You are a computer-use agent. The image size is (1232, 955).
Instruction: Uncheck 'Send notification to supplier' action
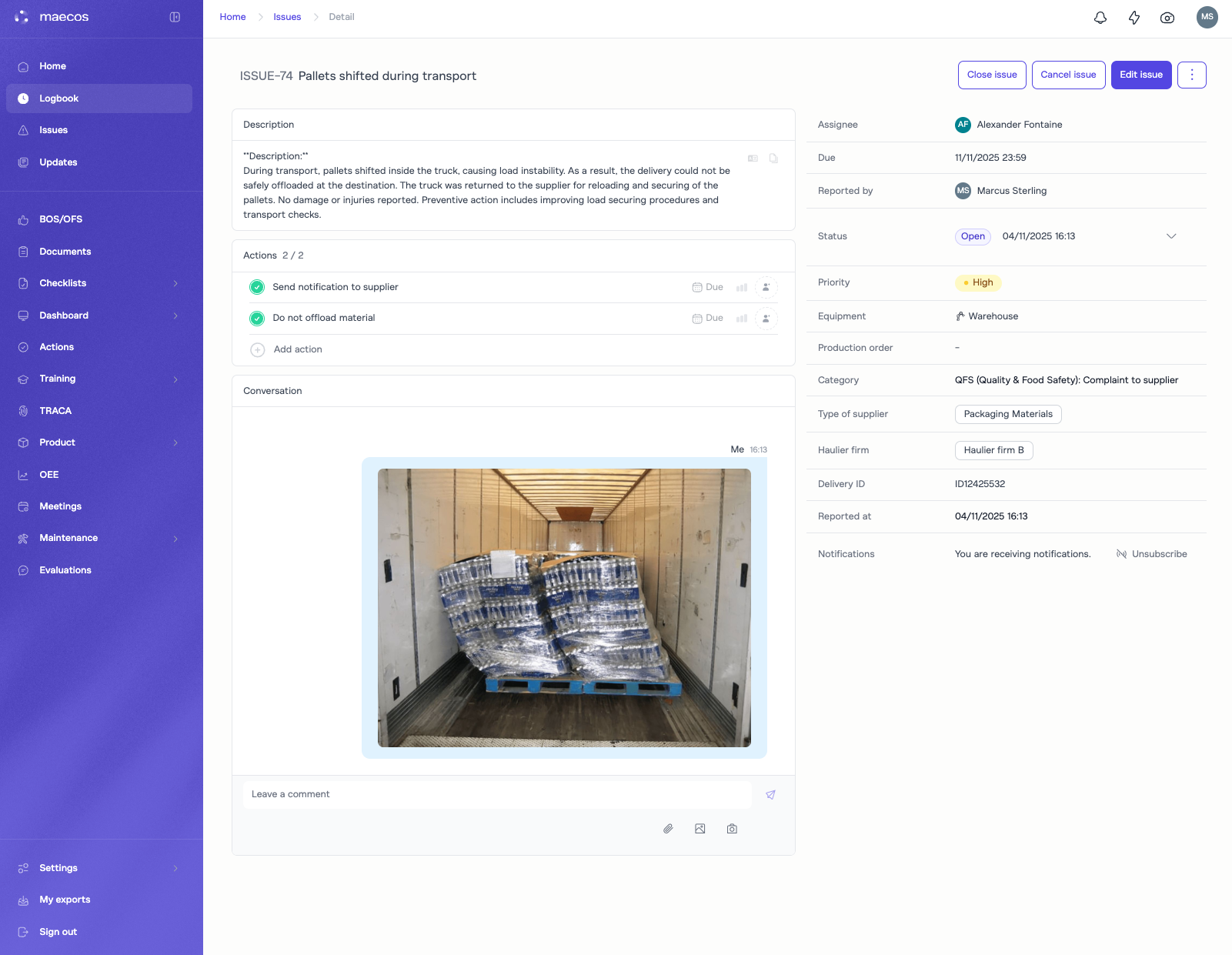click(x=257, y=287)
